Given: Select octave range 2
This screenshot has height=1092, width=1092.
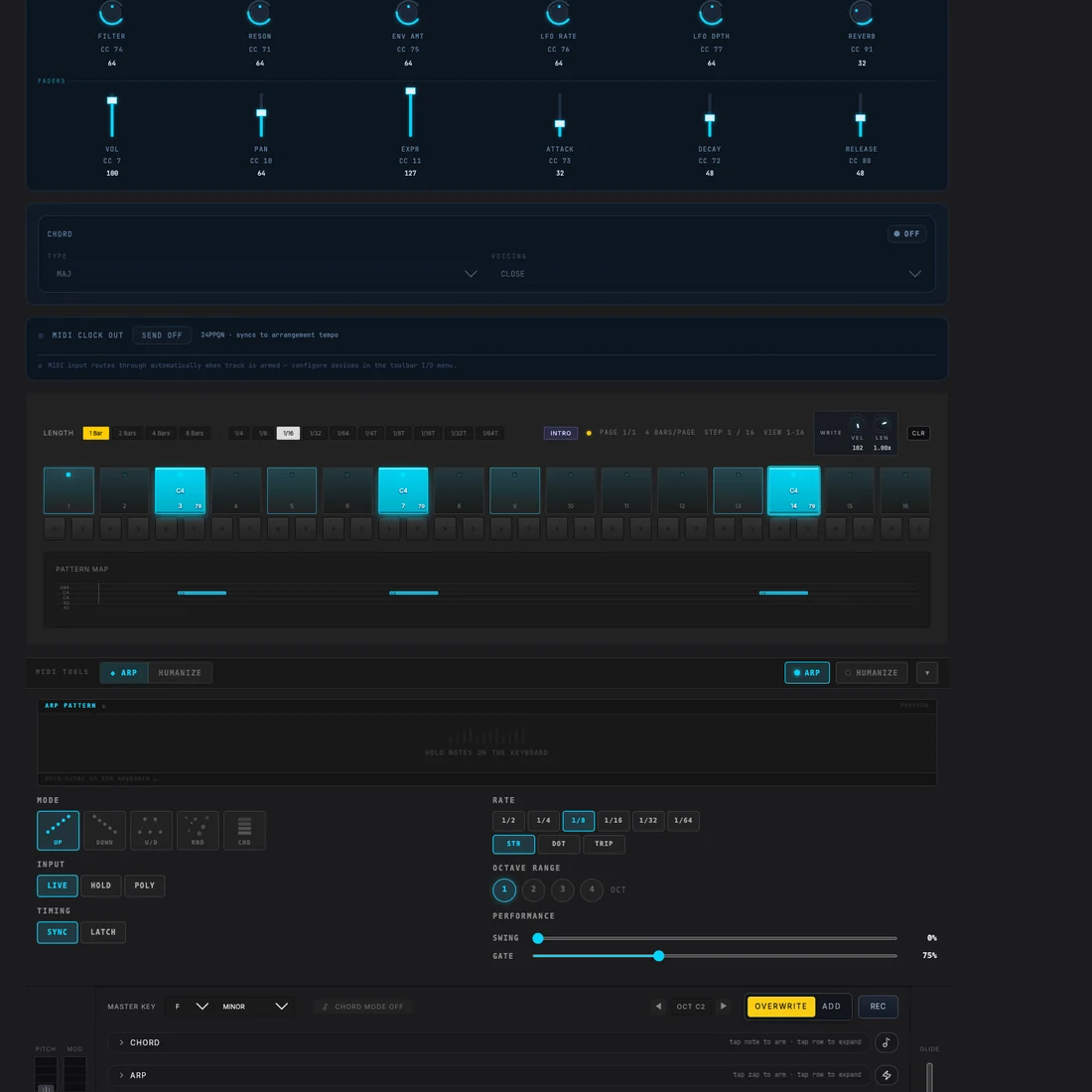Looking at the screenshot, I should 533,889.
